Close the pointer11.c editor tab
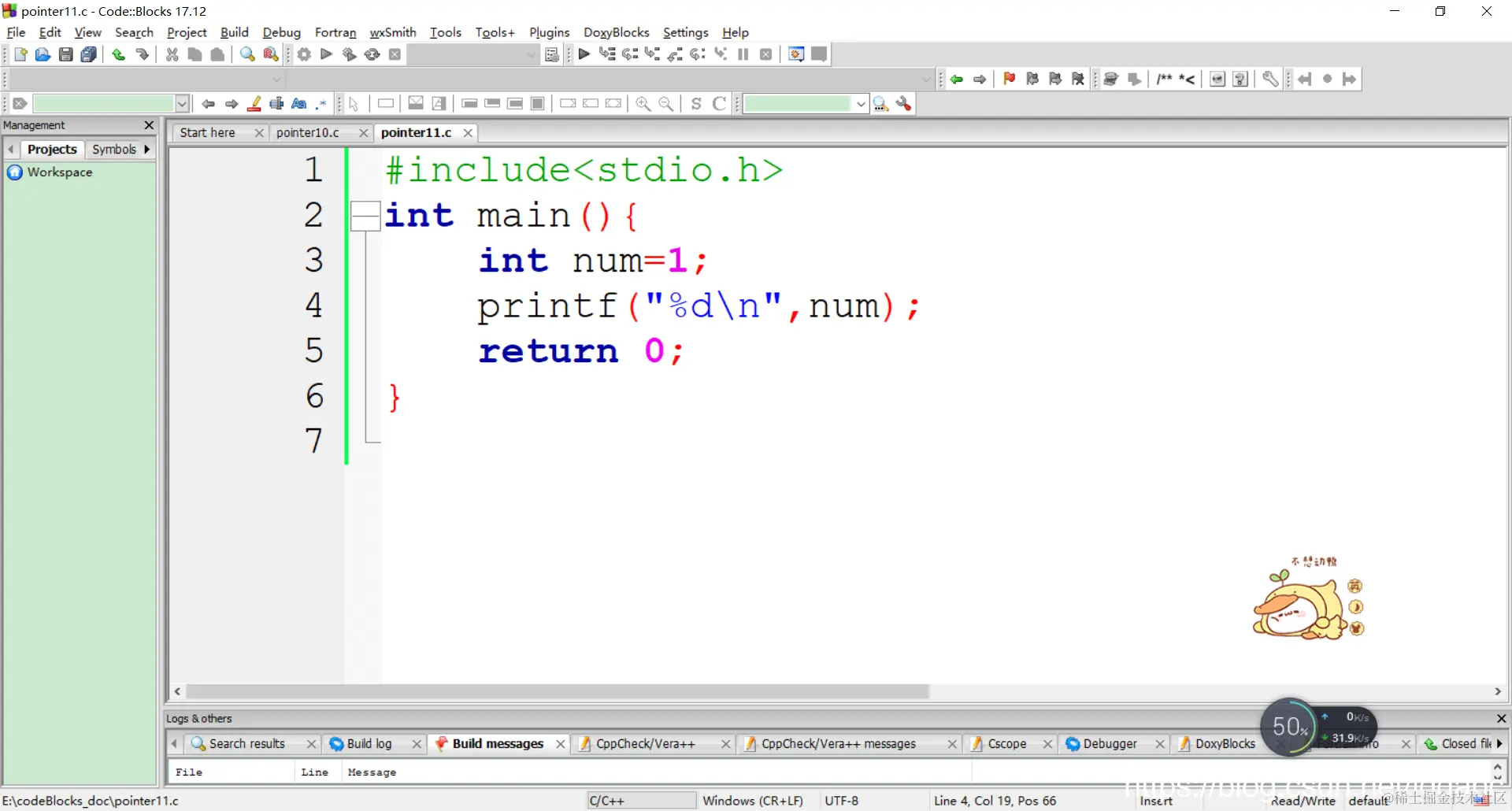This screenshot has height=811, width=1512. tap(468, 133)
